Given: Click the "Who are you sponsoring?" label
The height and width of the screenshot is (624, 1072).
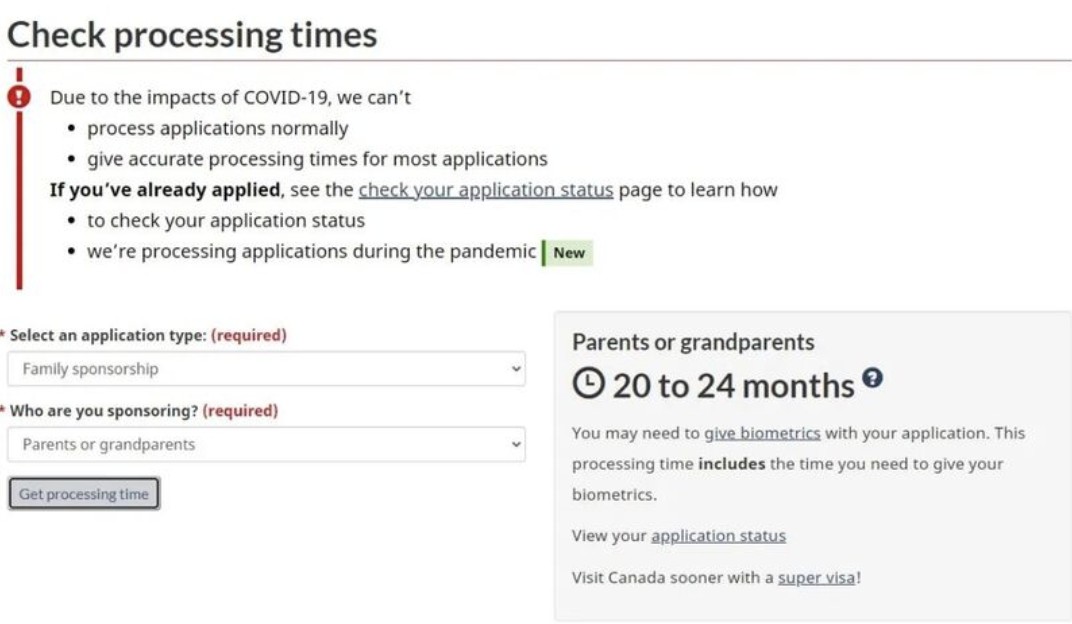Looking at the screenshot, I should tap(104, 411).
